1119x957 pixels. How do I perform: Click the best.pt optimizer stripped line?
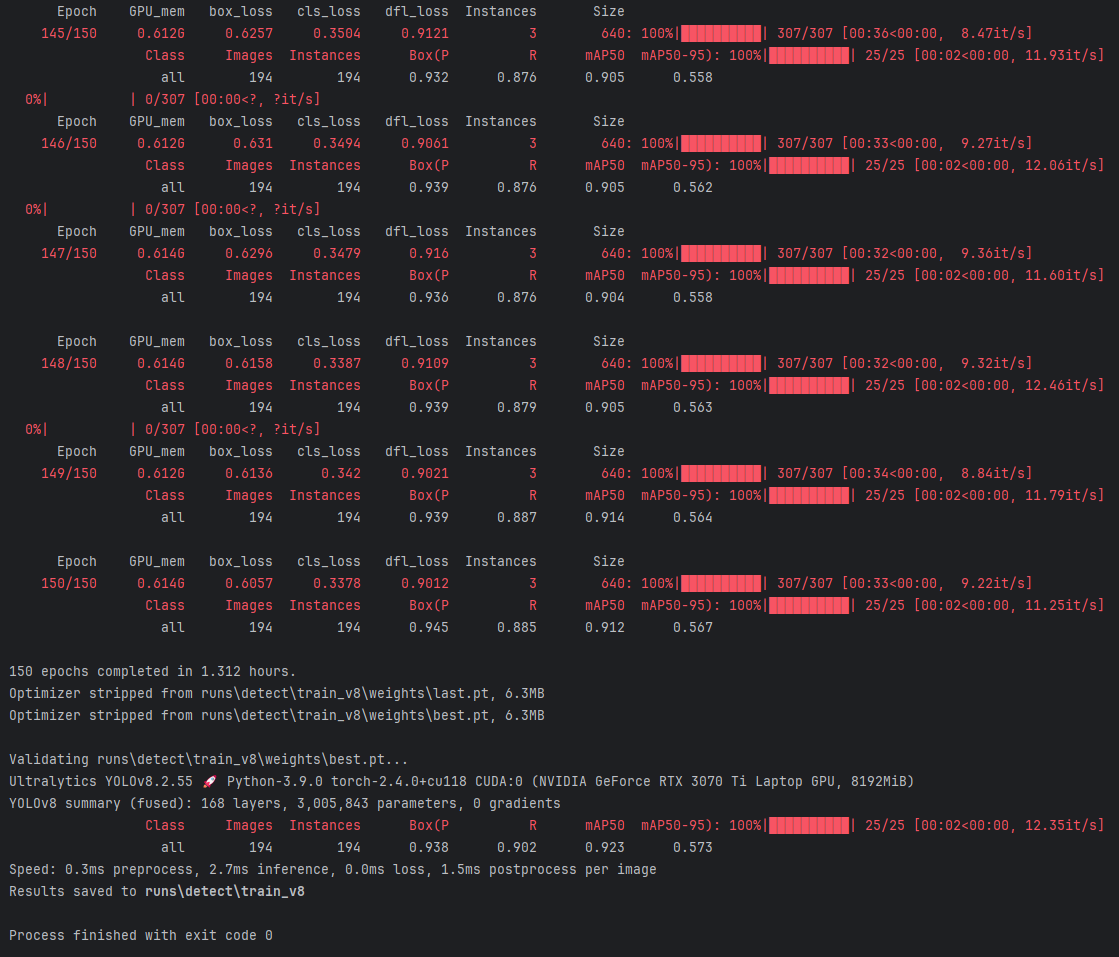click(277, 716)
